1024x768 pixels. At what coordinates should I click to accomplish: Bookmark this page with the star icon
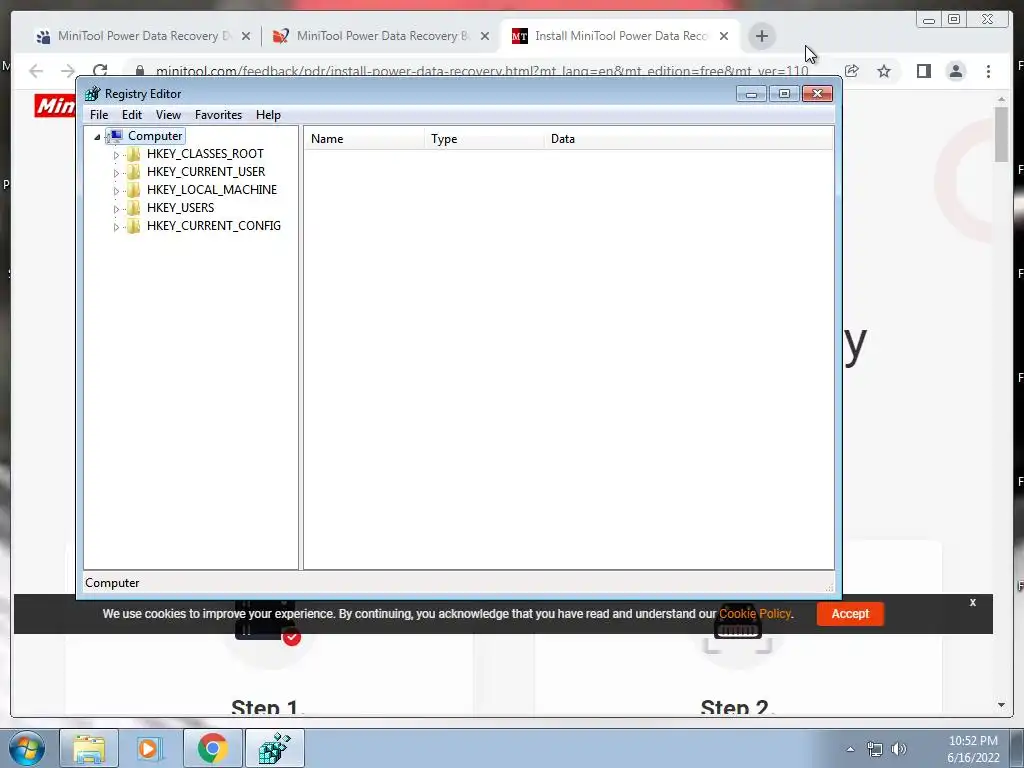point(884,71)
